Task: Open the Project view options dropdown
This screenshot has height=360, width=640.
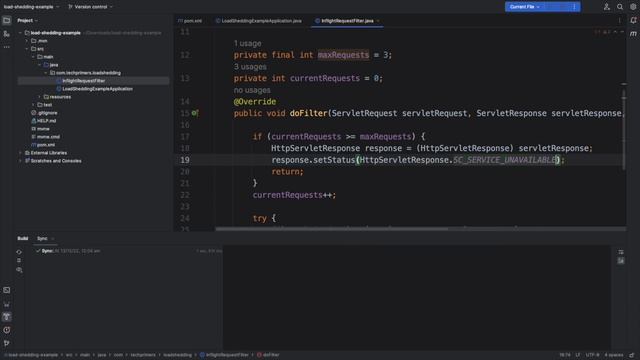Action: 27,20
